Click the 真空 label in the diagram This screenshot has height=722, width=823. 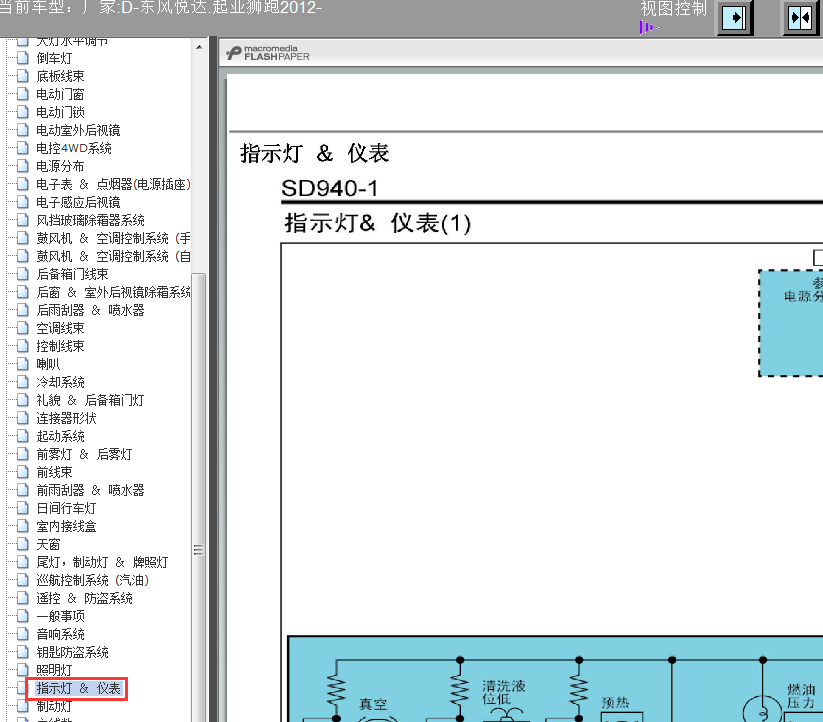click(x=373, y=704)
